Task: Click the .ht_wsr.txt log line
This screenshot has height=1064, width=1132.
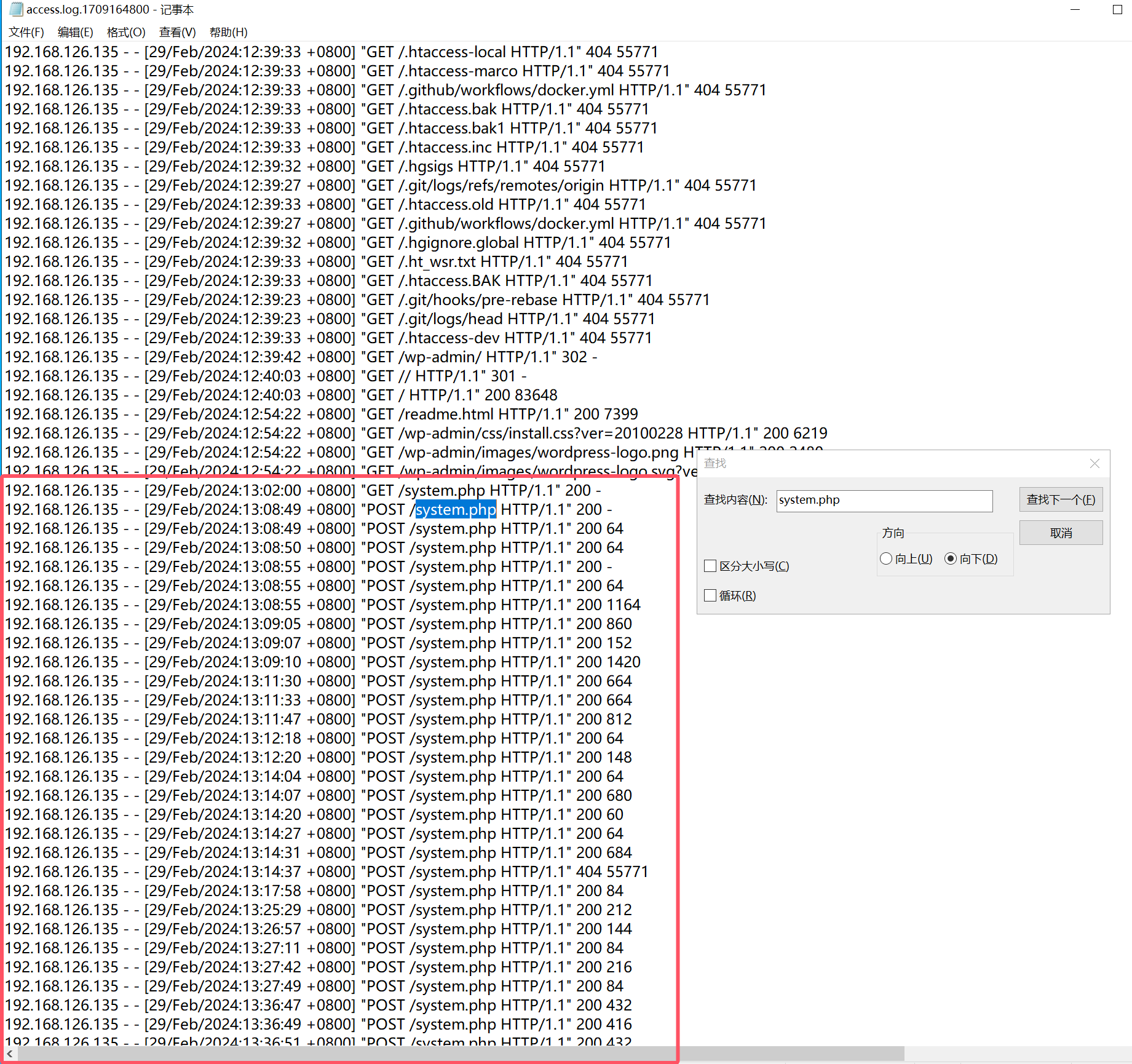Action: [317, 262]
